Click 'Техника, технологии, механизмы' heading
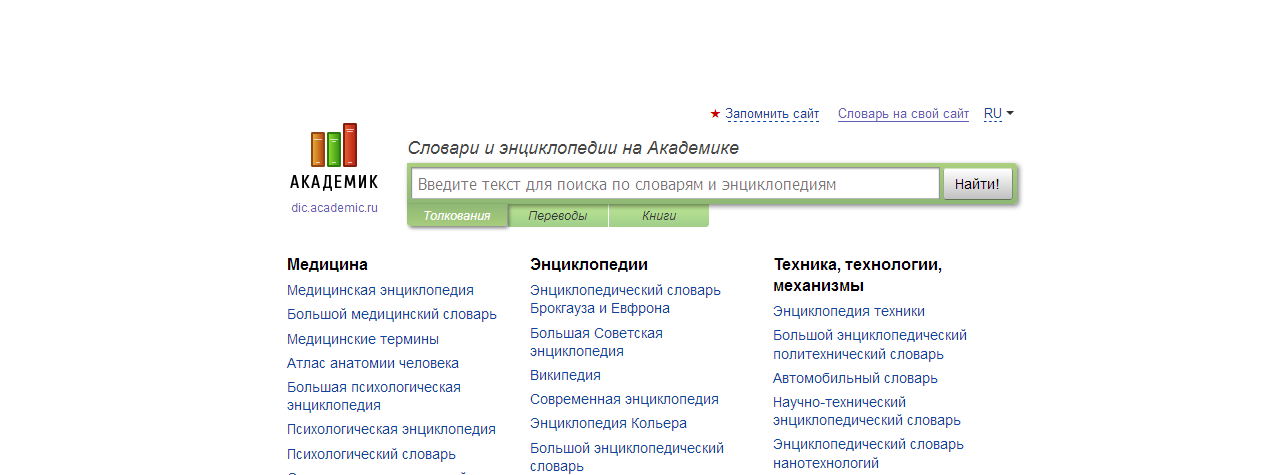Image resolution: width=1287 pixels, height=475 pixels. click(858, 275)
